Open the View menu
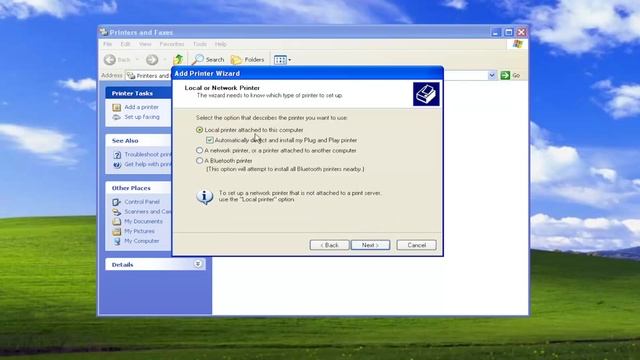The height and width of the screenshot is (360, 640). point(145,44)
